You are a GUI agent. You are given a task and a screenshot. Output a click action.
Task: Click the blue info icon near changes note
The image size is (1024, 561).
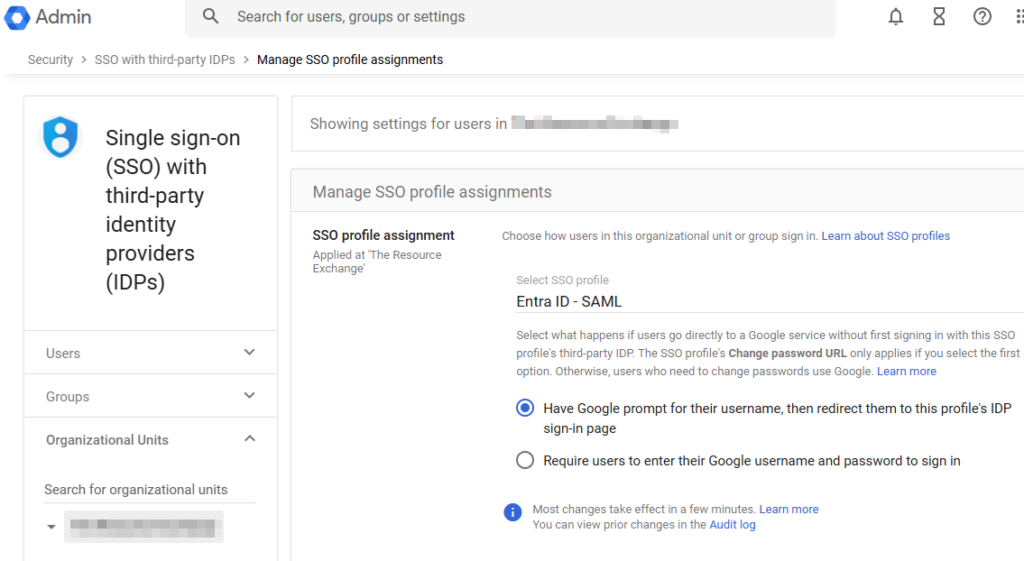[x=513, y=512]
